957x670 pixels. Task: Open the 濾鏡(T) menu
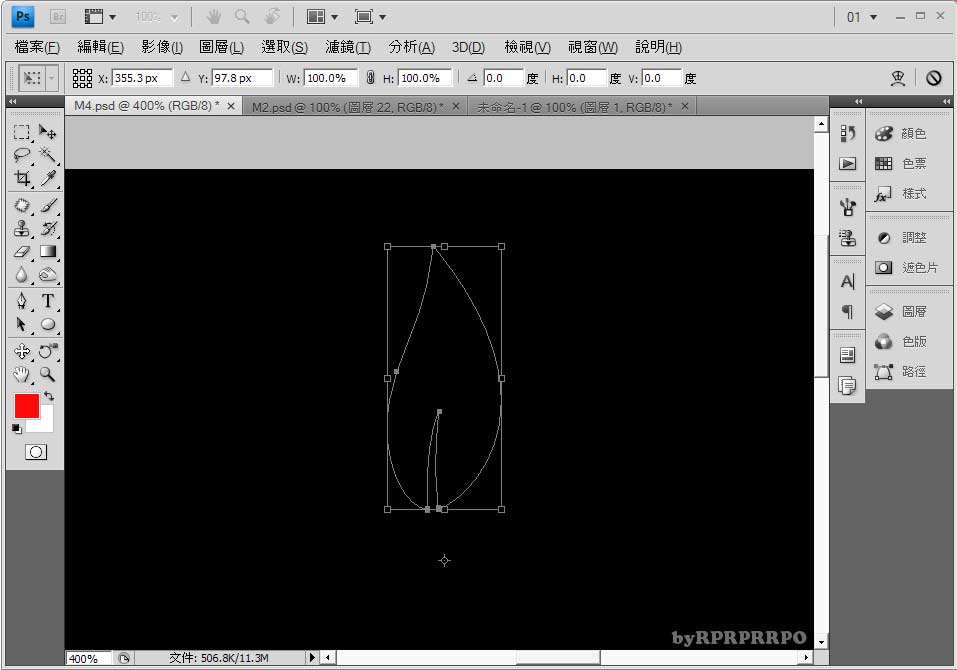click(x=348, y=47)
